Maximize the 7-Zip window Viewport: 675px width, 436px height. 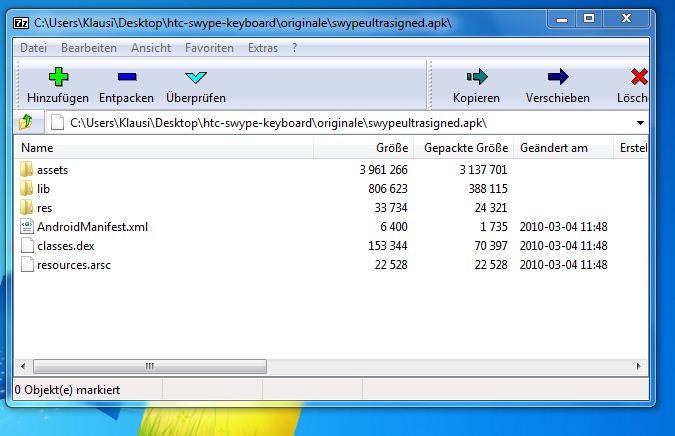coord(589,19)
